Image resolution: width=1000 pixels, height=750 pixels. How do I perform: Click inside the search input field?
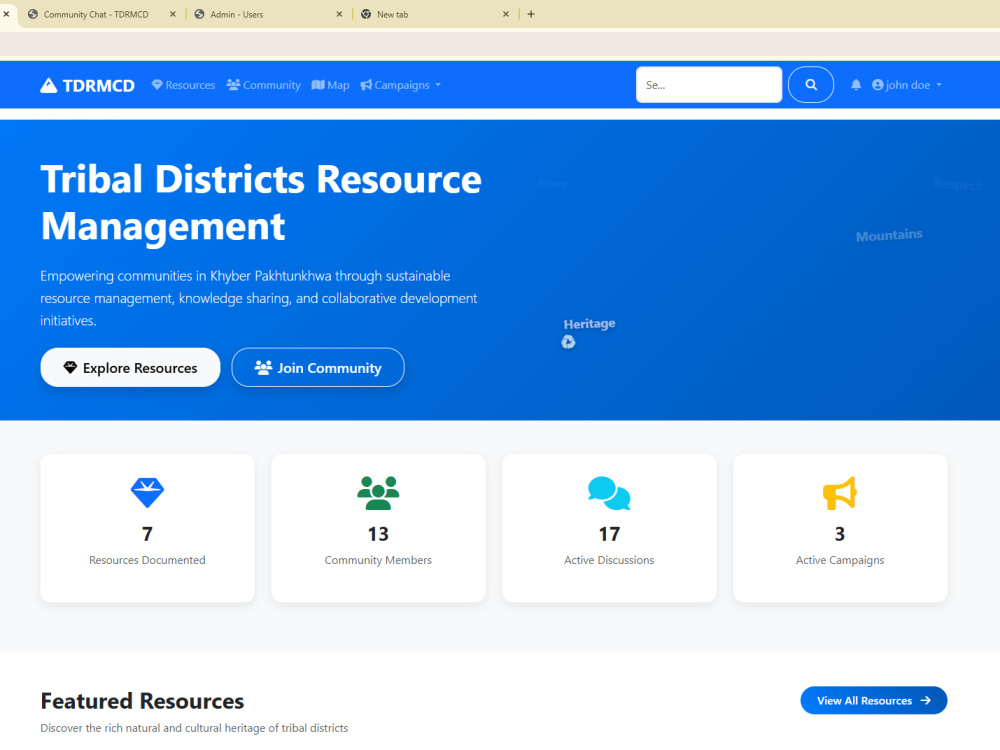pos(709,84)
